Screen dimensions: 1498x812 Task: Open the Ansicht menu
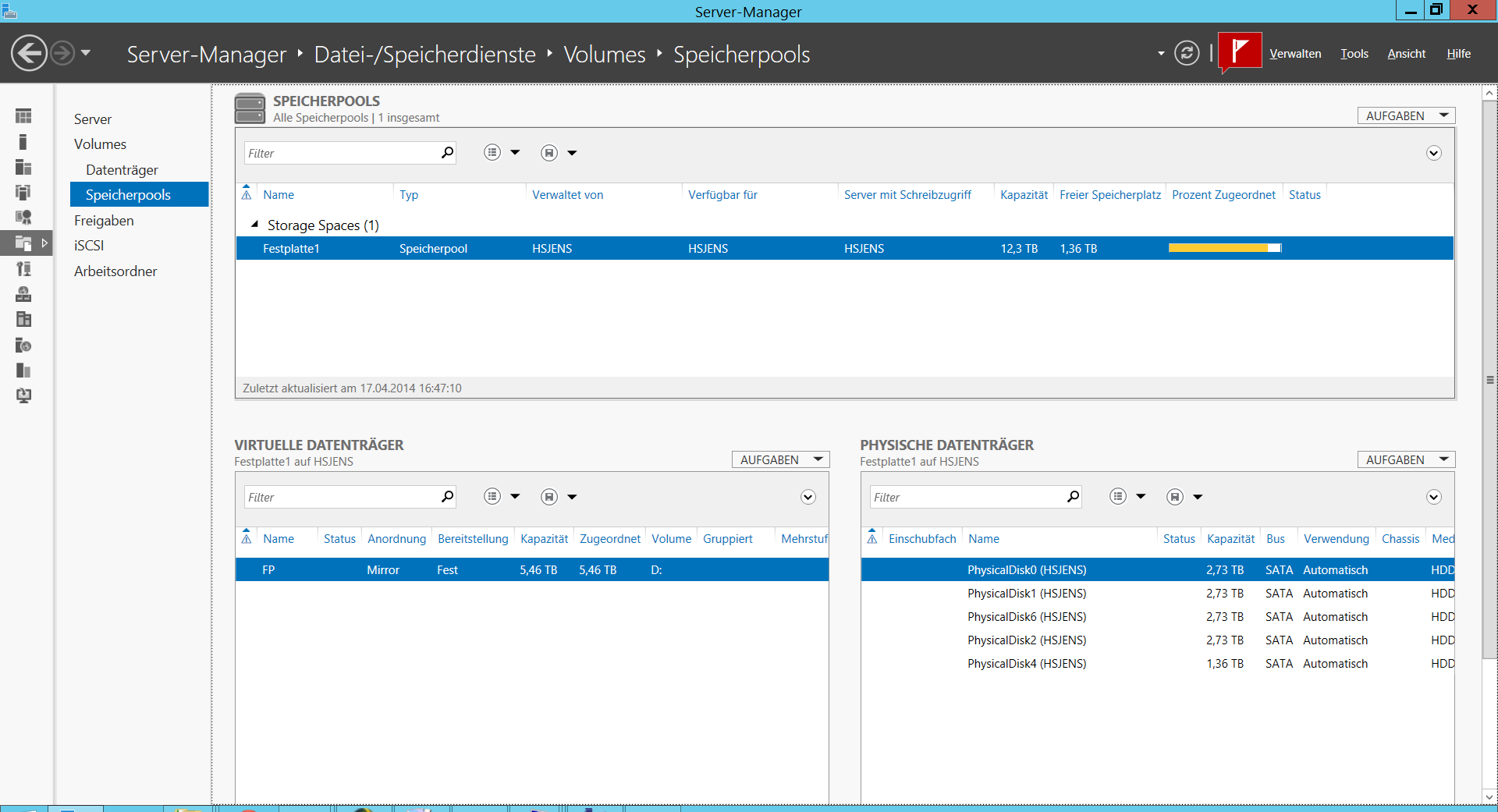(1406, 54)
